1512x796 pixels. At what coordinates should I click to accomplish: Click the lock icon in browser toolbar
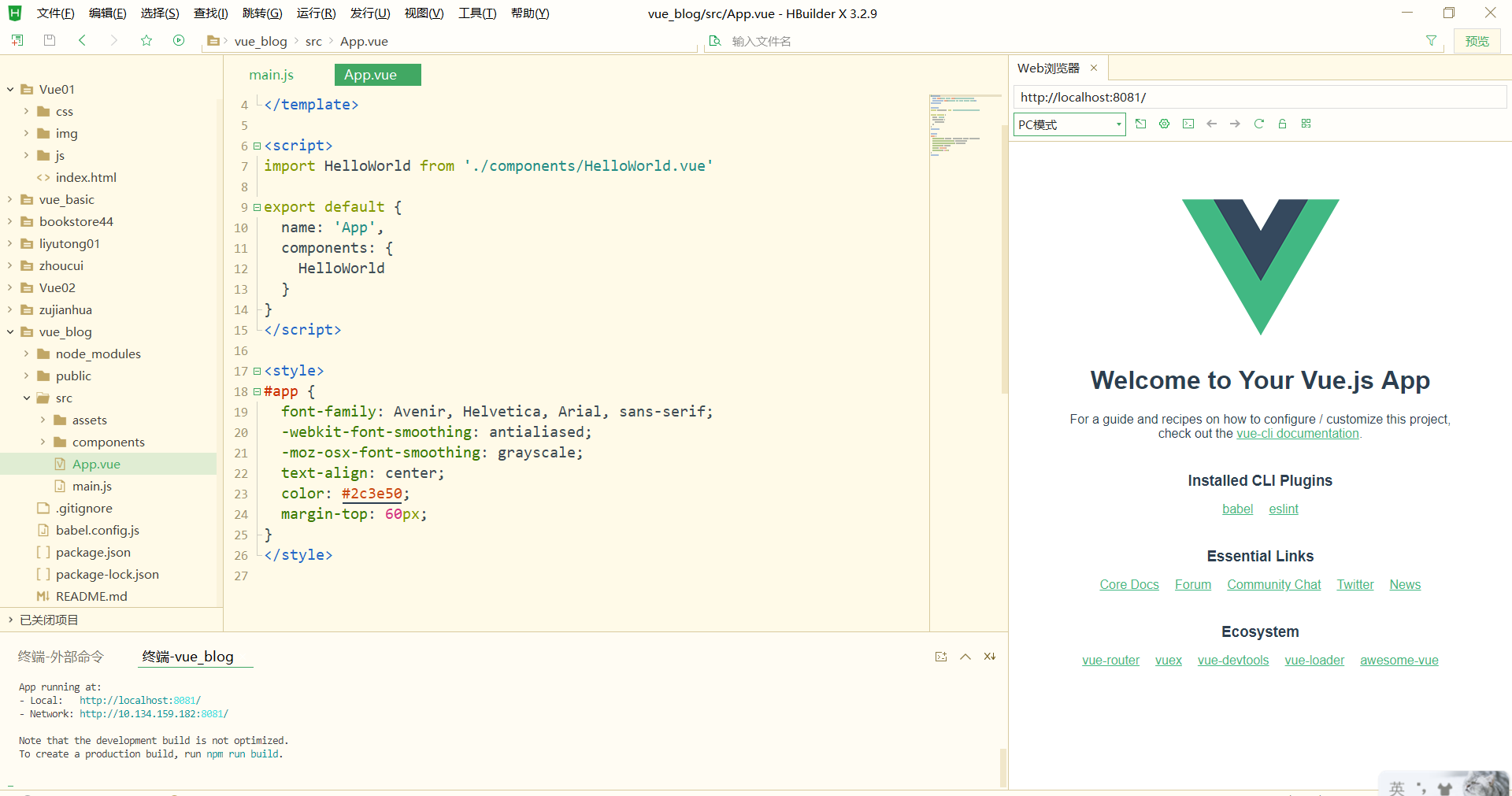(x=1282, y=124)
